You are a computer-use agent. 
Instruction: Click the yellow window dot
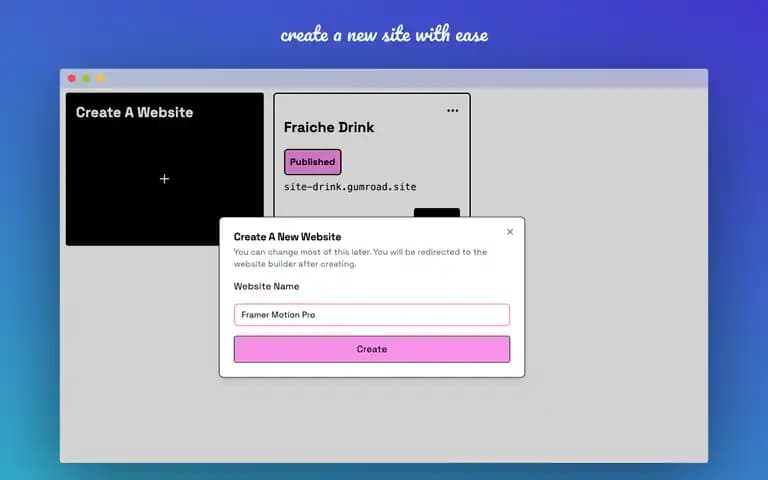tap(100, 78)
